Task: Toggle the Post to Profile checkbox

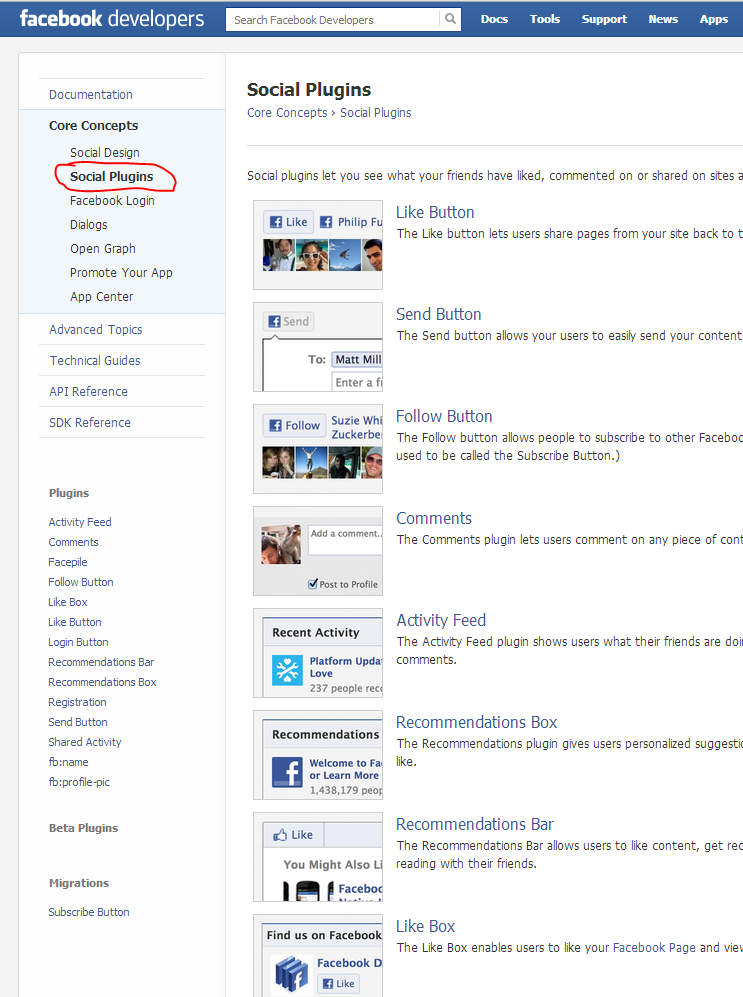Action: click(313, 584)
